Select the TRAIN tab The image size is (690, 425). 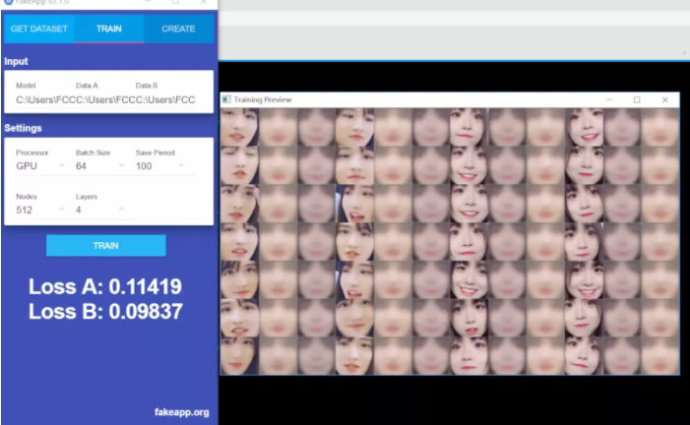(x=109, y=29)
